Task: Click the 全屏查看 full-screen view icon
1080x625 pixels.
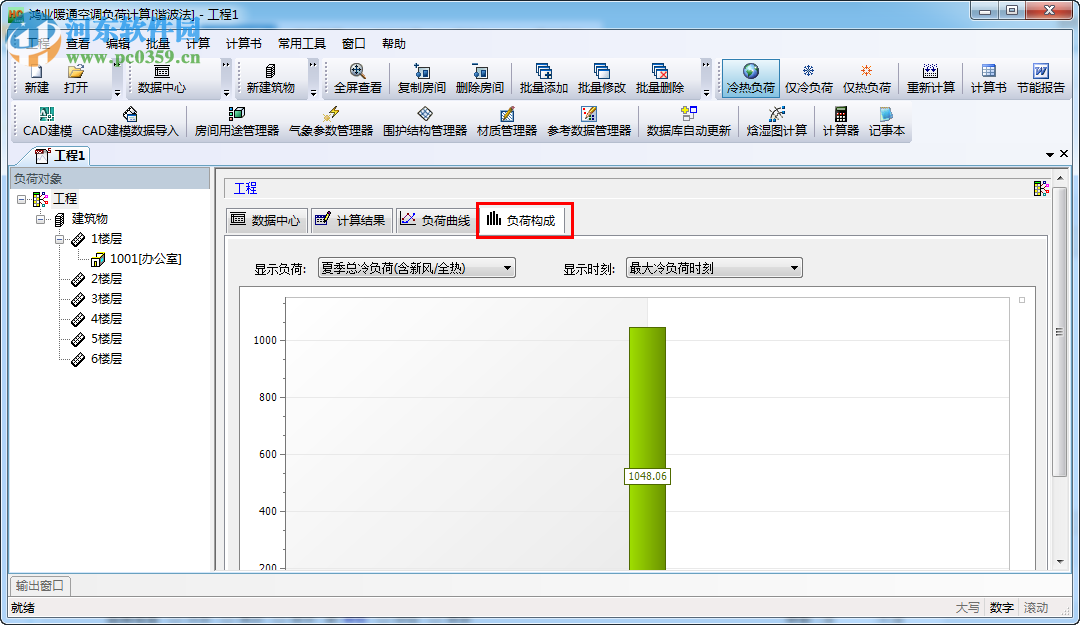Action: 357,79
